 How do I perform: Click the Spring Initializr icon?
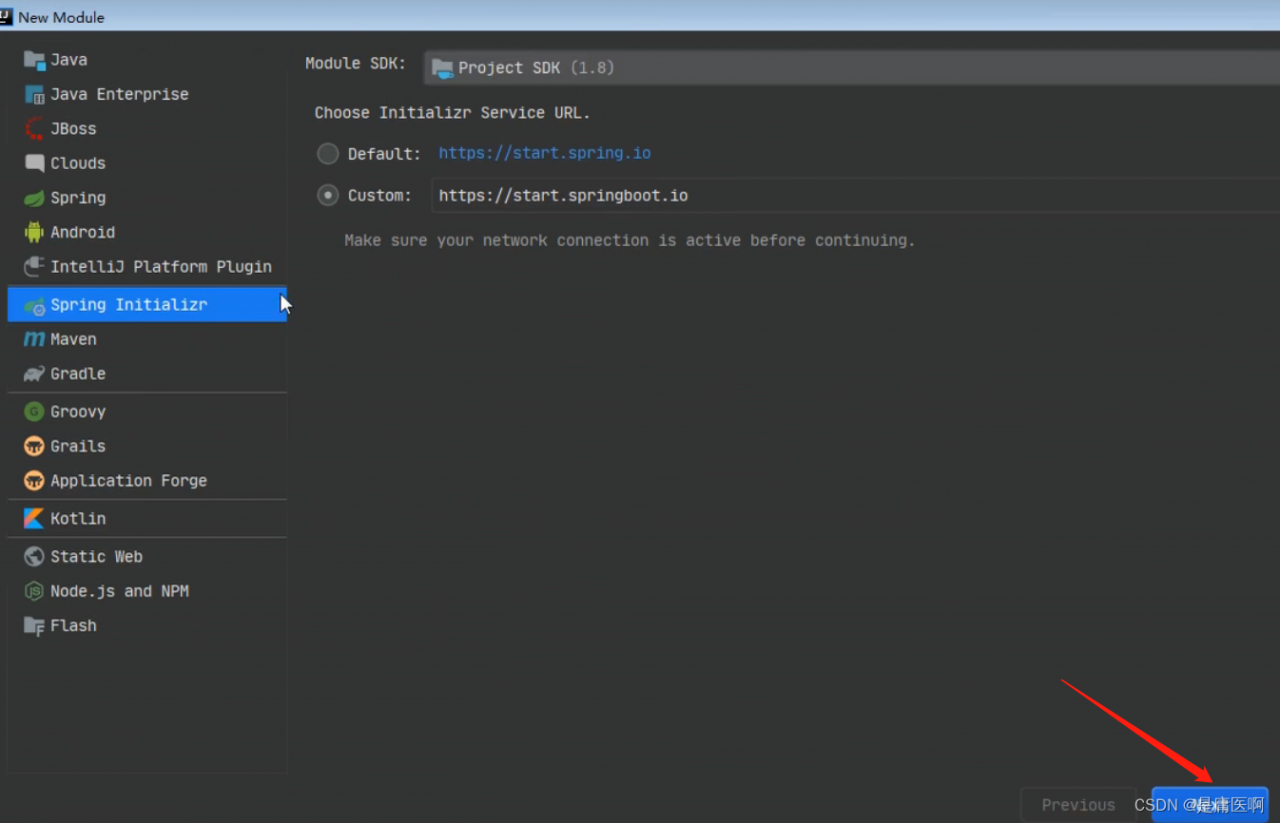click(x=34, y=305)
